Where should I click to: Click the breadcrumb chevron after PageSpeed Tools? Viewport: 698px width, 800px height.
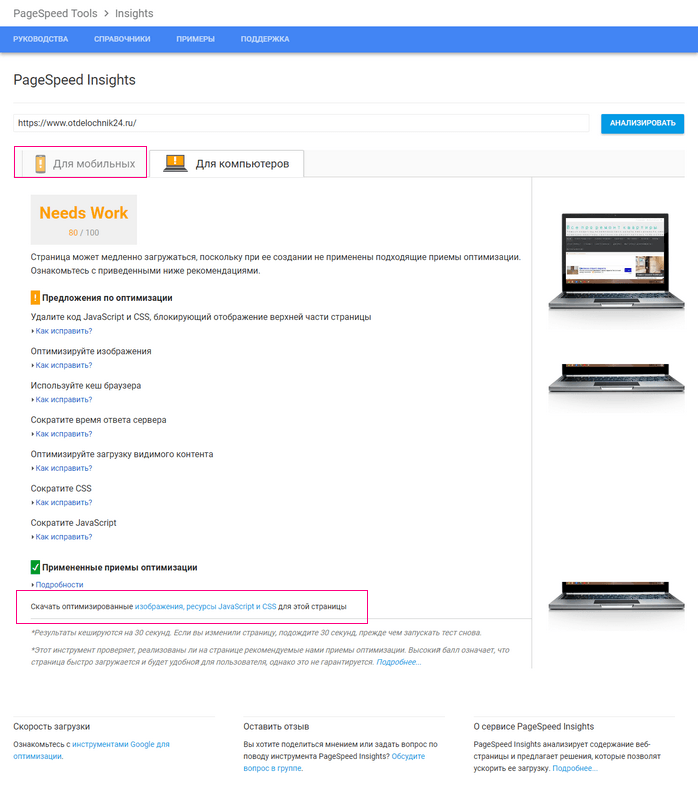(x=106, y=13)
